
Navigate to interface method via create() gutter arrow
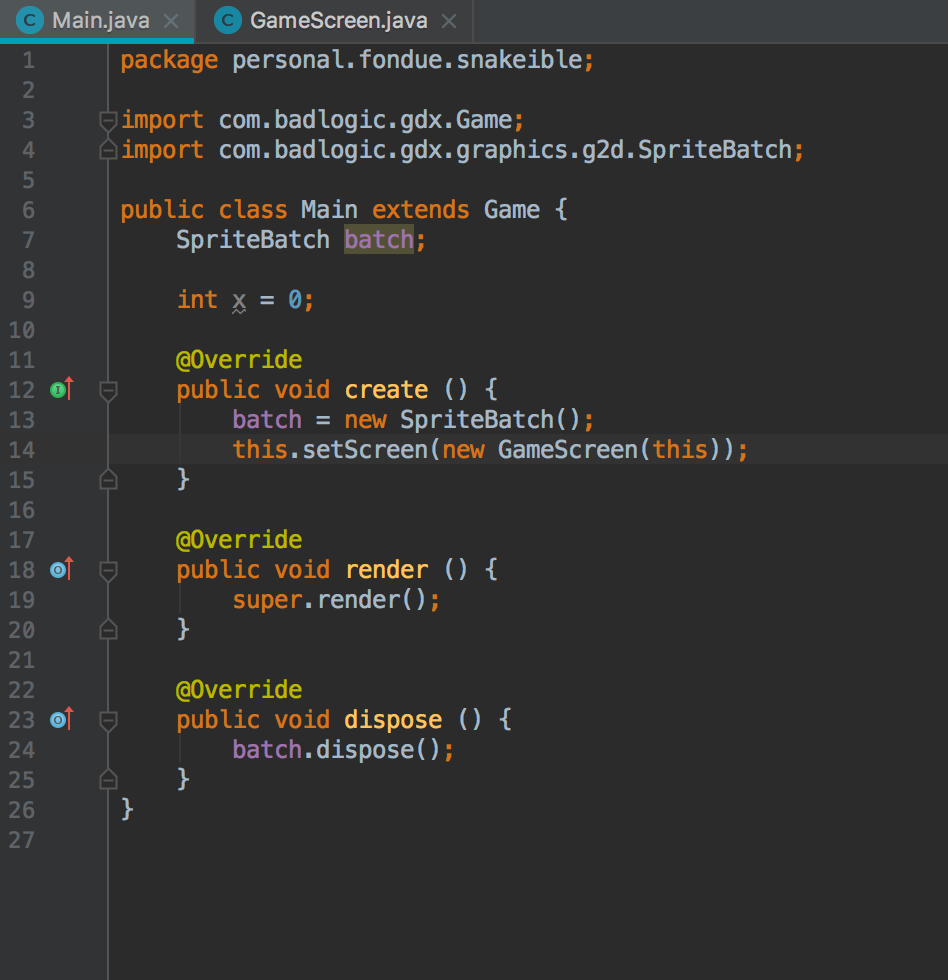pyautogui.click(x=68, y=386)
